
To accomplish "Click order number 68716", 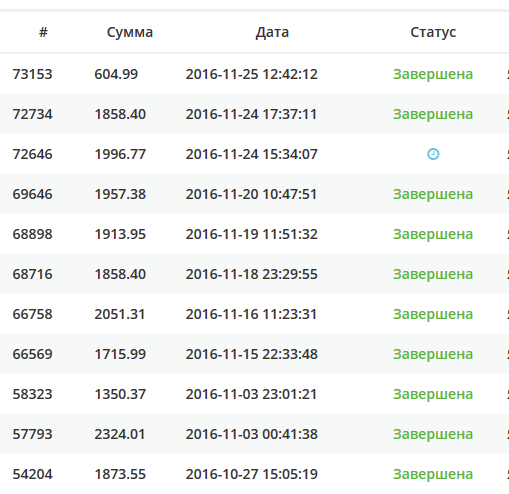I will [32, 274].
